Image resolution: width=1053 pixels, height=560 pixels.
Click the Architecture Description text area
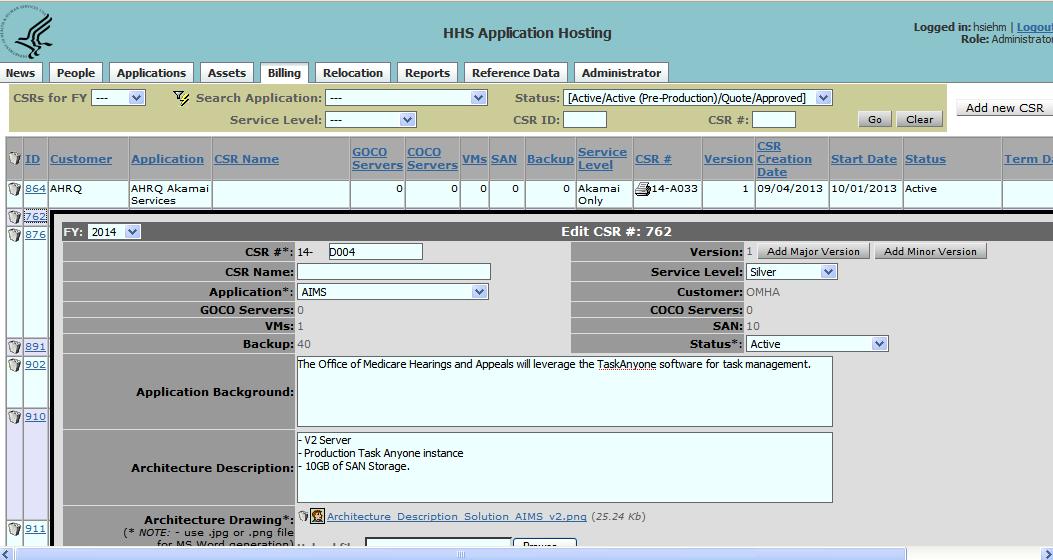565,467
